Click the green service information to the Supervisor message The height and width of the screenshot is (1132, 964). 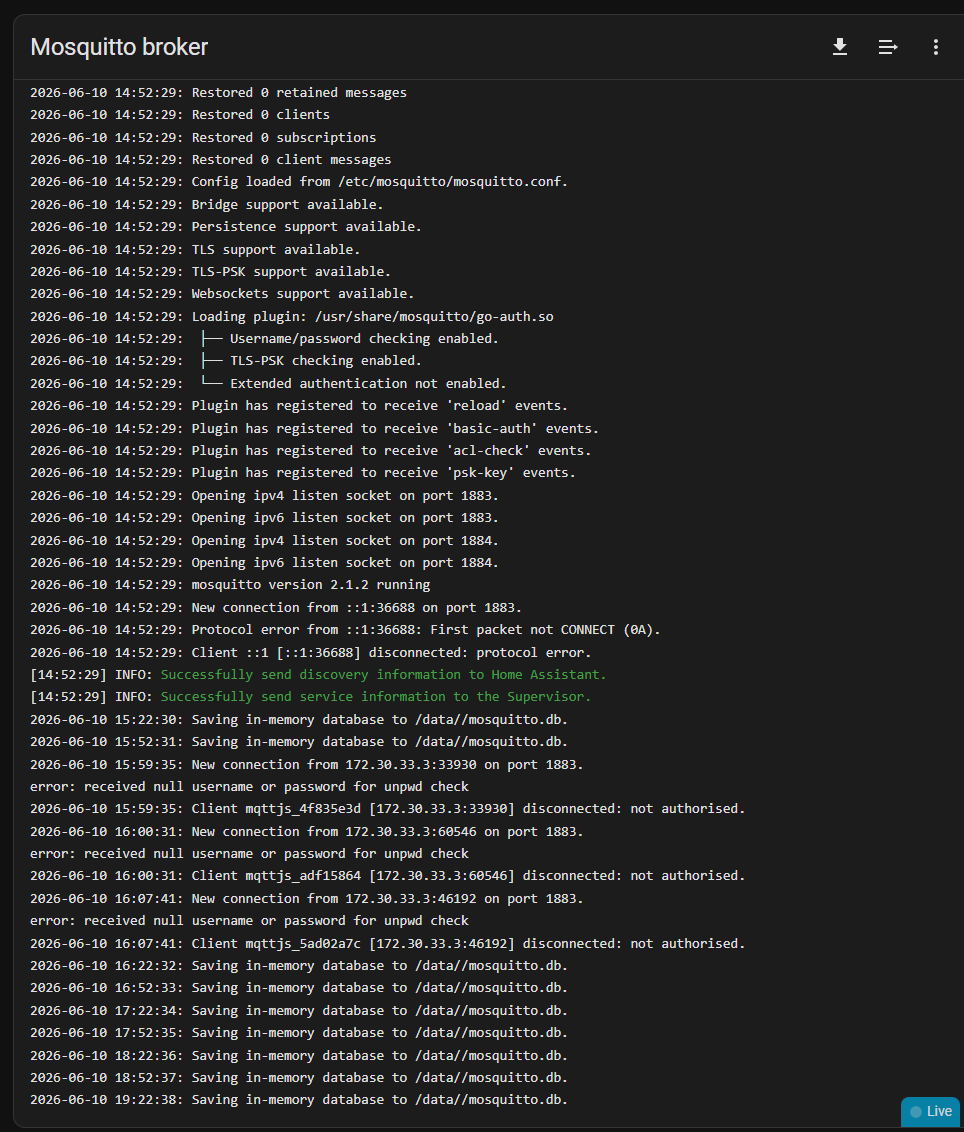coord(375,697)
